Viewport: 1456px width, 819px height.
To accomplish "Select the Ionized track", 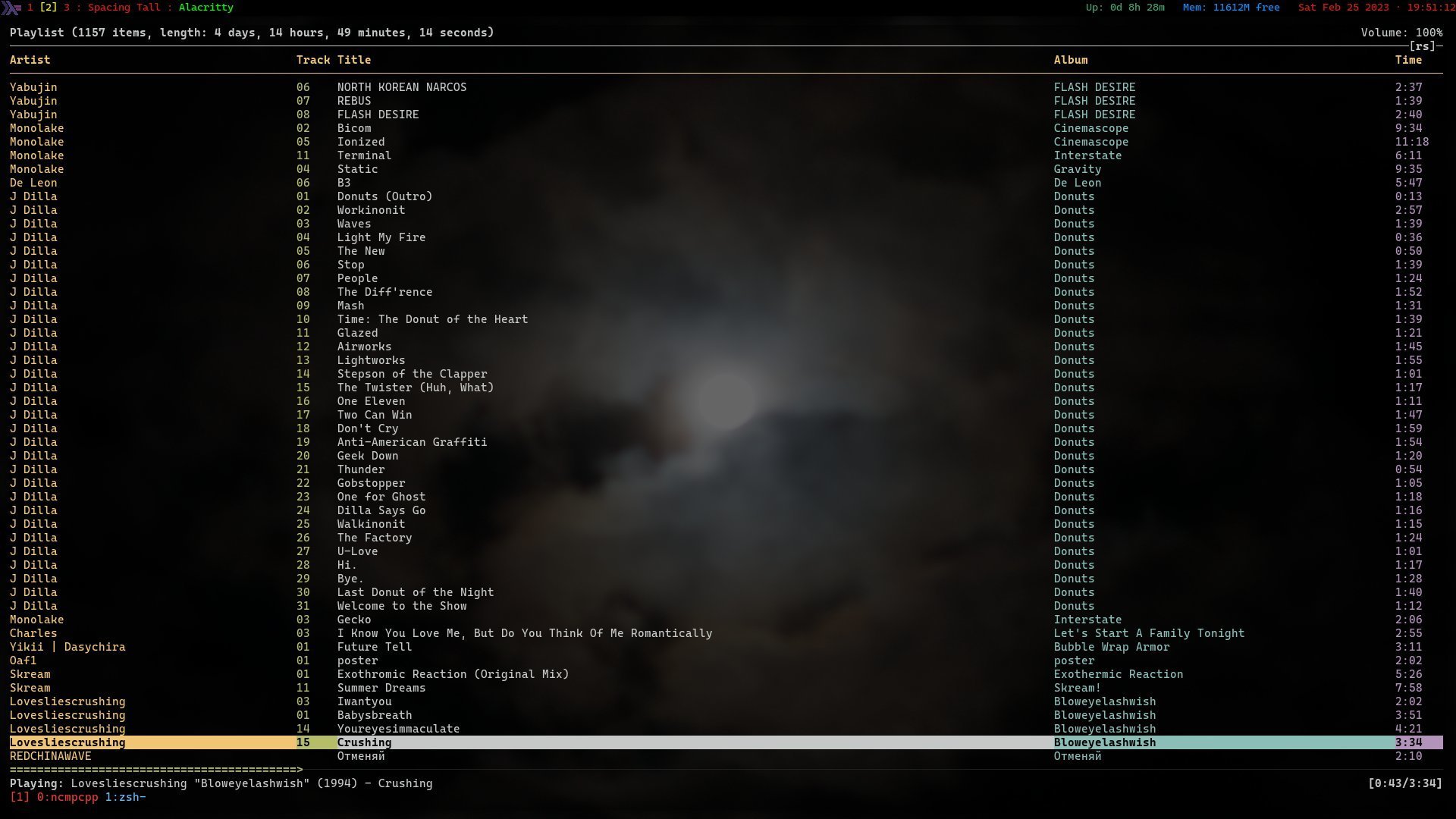I will [726, 142].
